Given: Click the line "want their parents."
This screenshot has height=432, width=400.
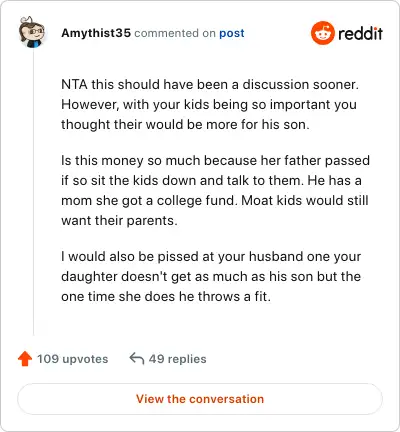Looking at the screenshot, I should click(x=119, y=221).
